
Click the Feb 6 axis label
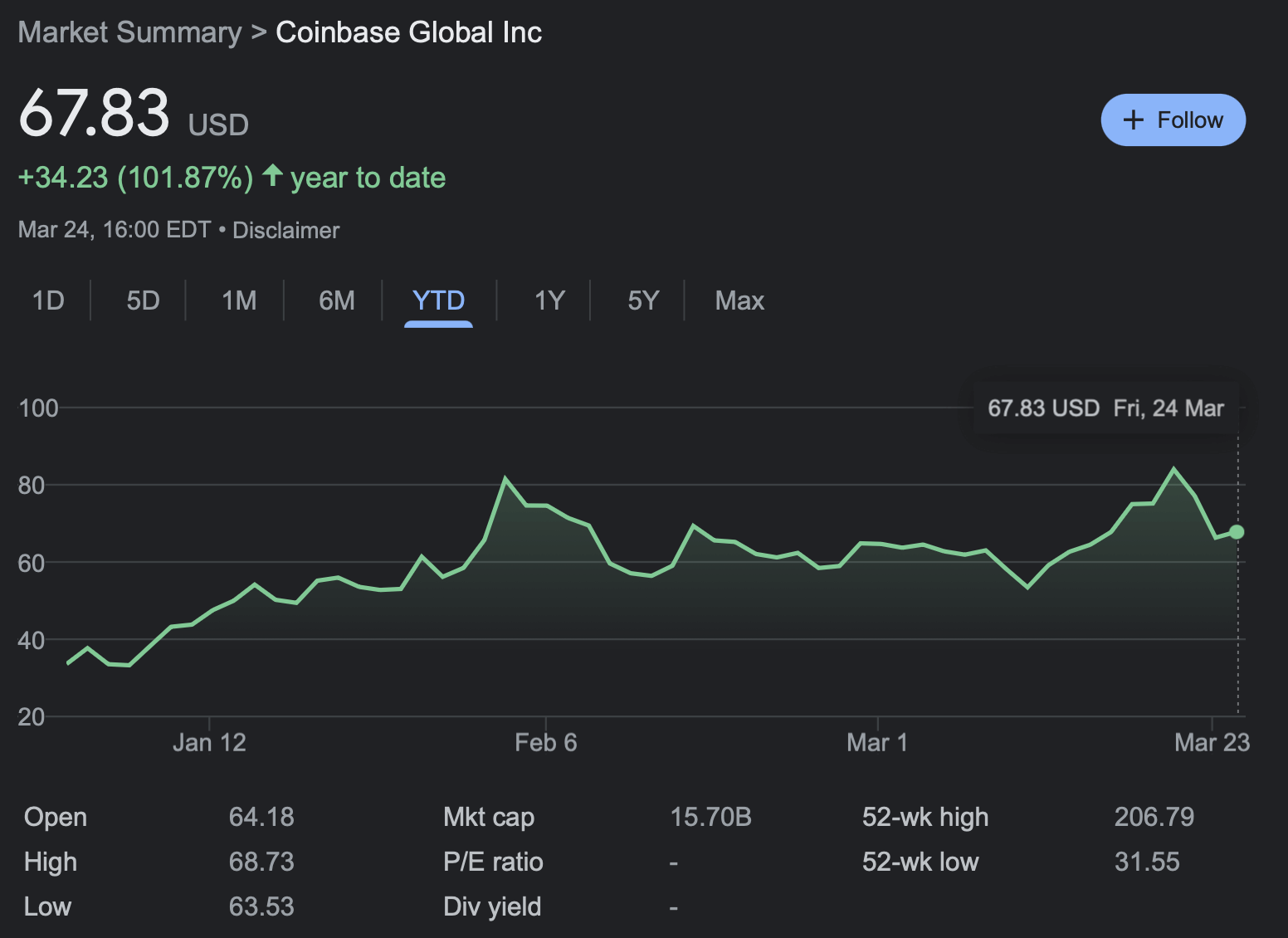545,742
